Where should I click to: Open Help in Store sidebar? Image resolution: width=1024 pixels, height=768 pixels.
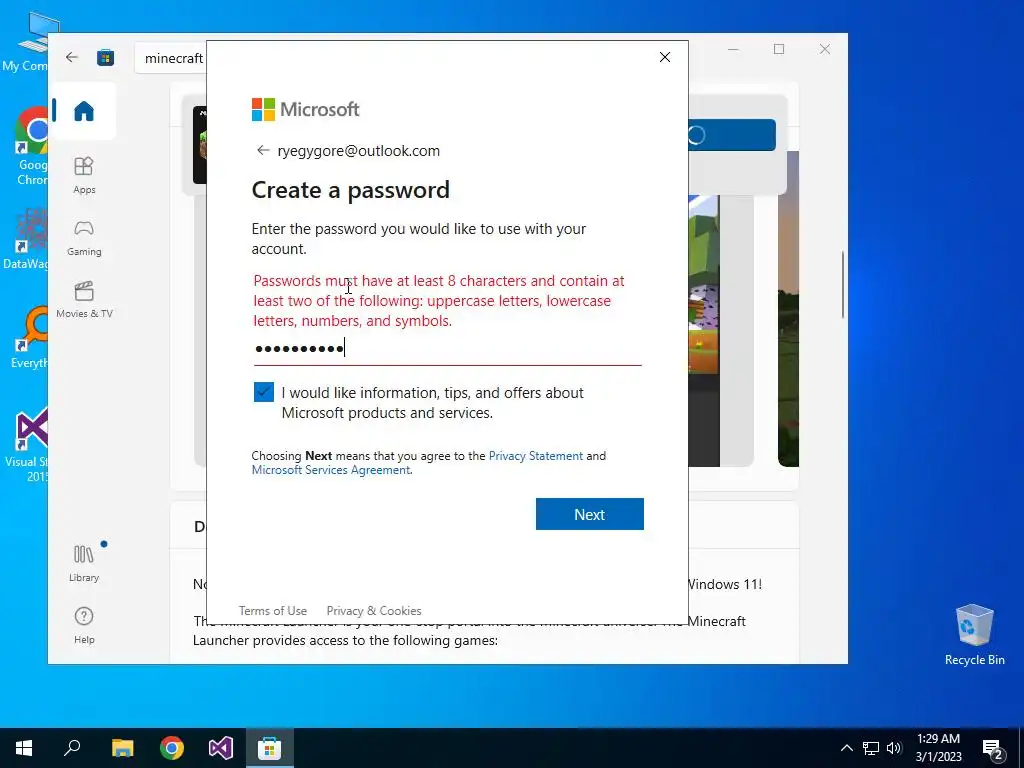coord(84,626)
